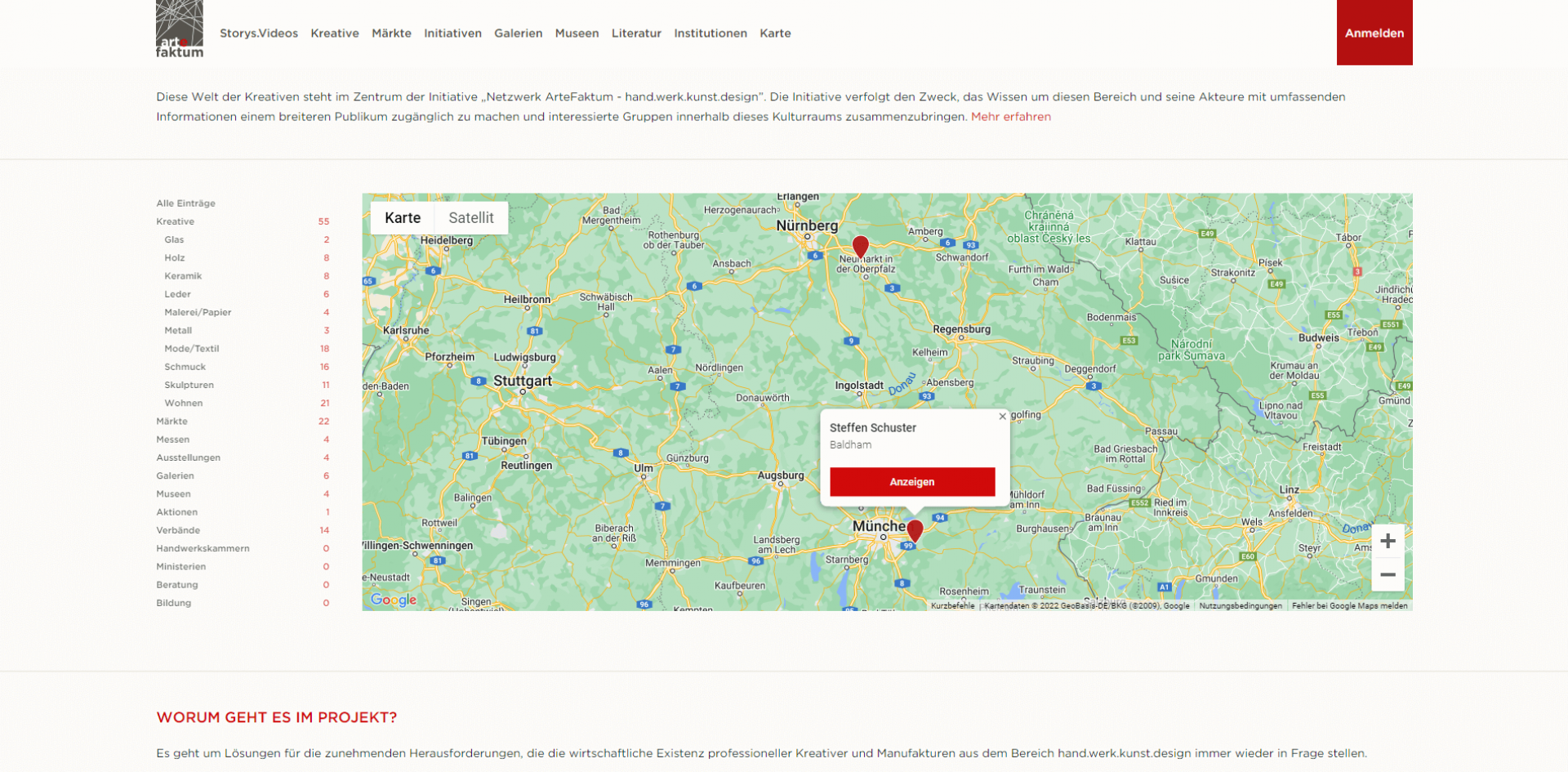Filter by Schmuck subcategory

point(185,367)
